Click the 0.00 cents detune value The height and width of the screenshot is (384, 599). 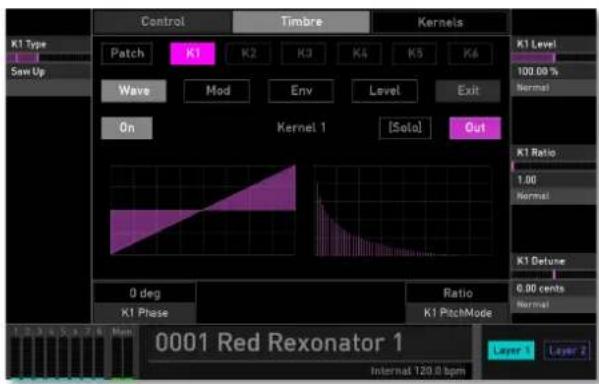pyautogui.click(x=540, y=288)
